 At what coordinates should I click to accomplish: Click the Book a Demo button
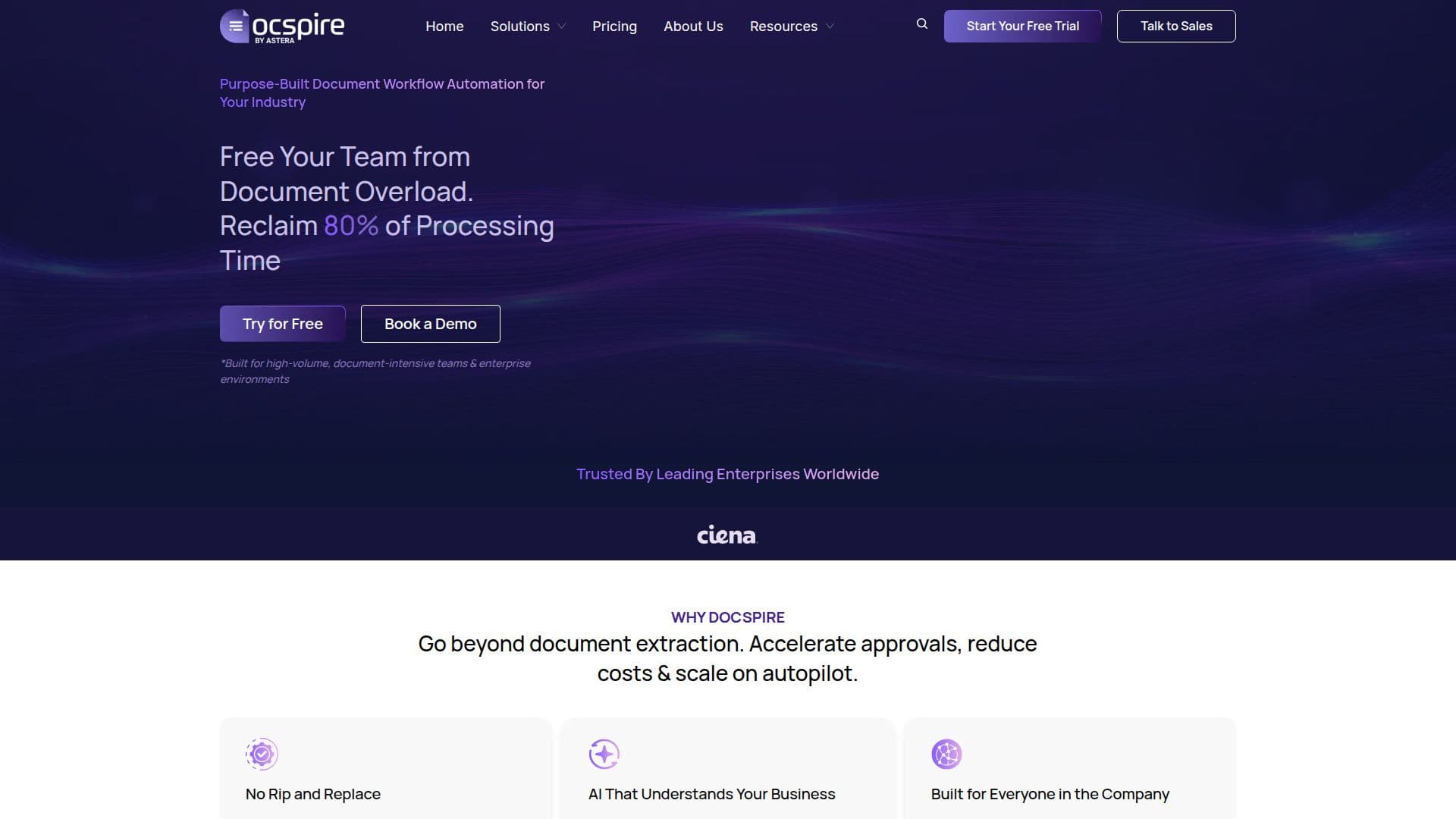[x=431, y=324]
